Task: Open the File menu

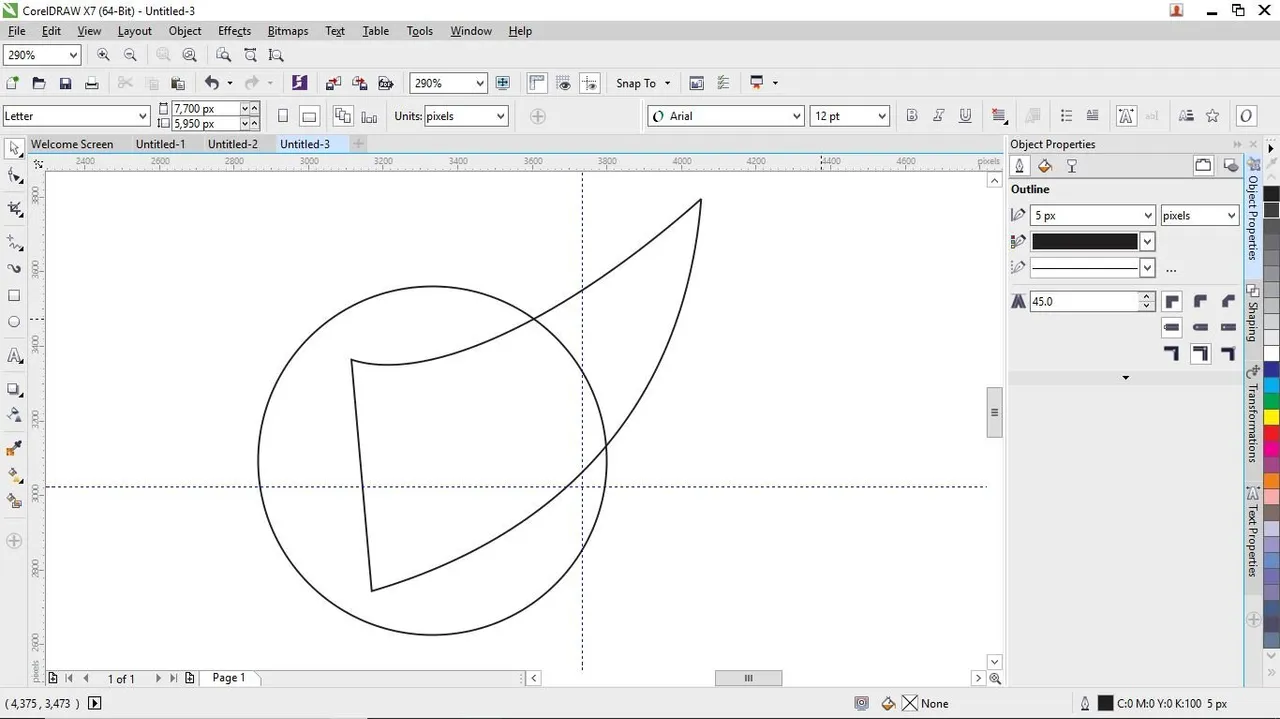Action: point(17,31)
